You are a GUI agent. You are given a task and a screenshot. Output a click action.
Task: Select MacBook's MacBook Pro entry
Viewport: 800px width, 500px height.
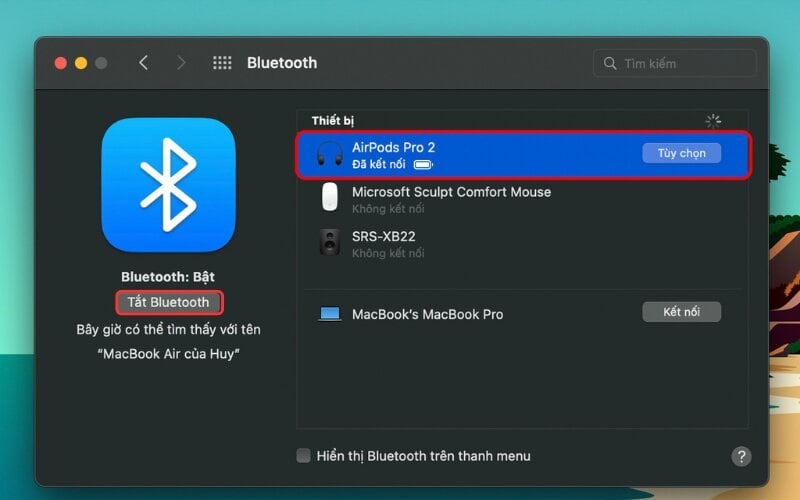click(428, 314)
